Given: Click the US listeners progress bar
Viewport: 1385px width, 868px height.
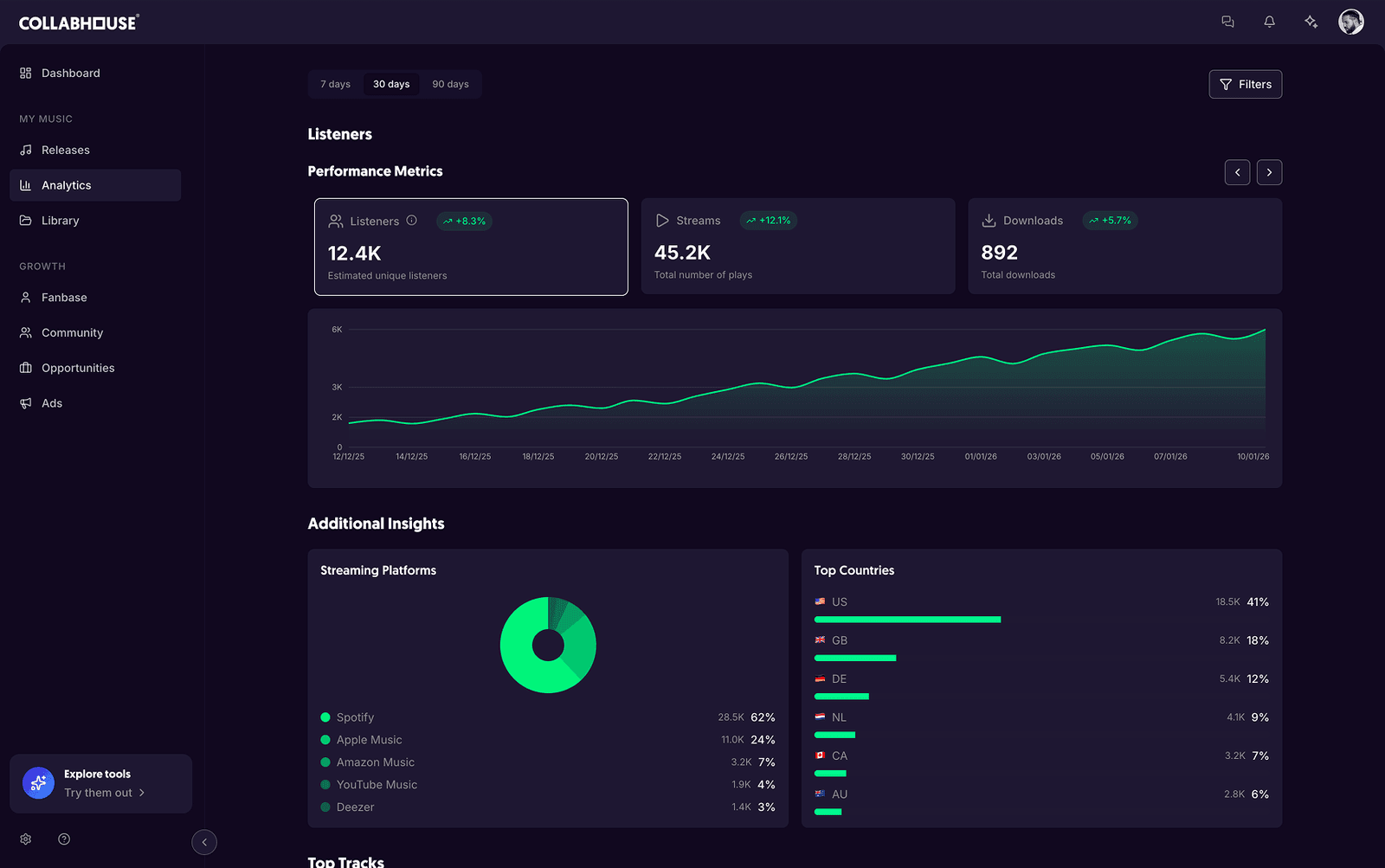Looking at the screenshot, I should tap(907, 620).
